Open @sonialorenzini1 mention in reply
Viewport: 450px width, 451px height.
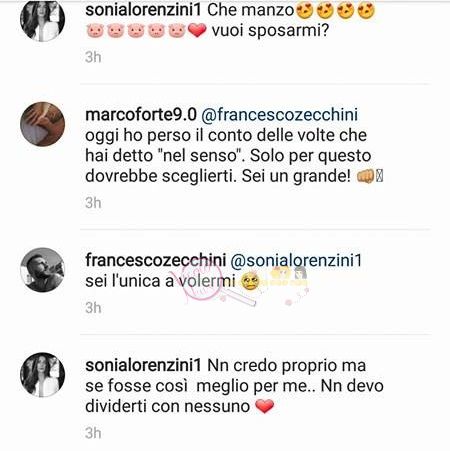click(x=296, y=260)
